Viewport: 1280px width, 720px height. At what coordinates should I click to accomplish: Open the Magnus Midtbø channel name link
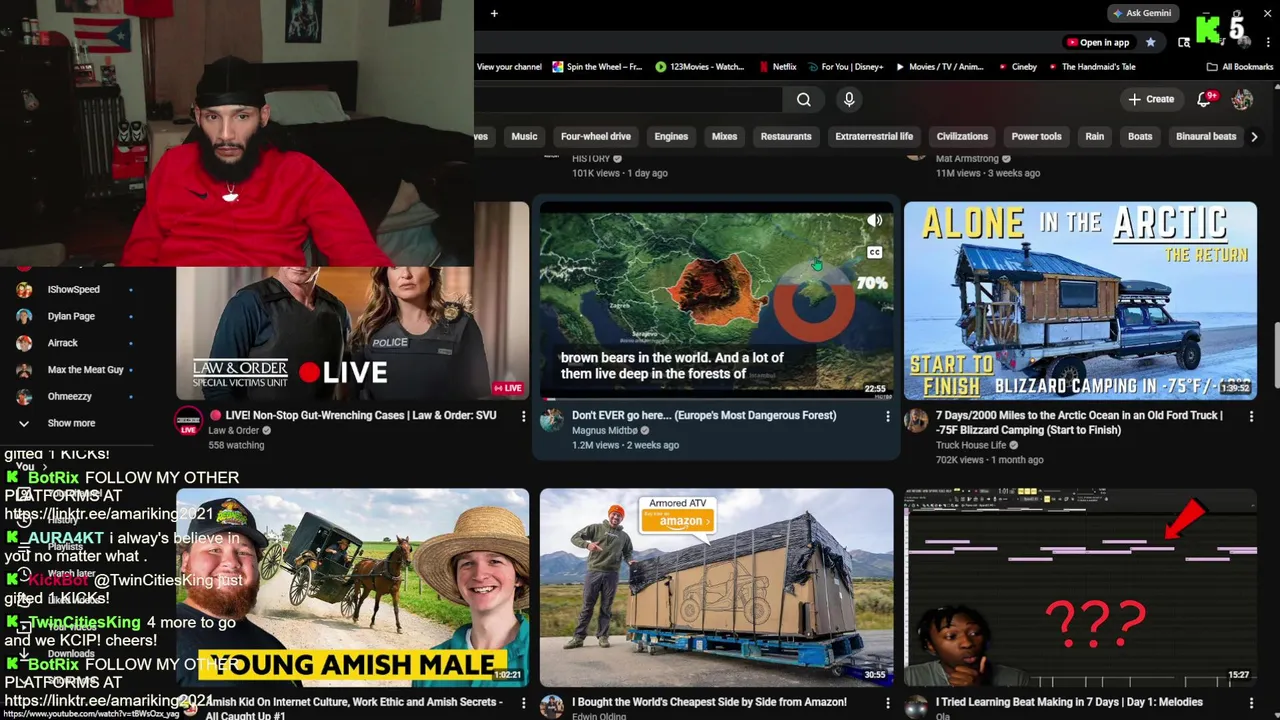click(x=605, y=431)
